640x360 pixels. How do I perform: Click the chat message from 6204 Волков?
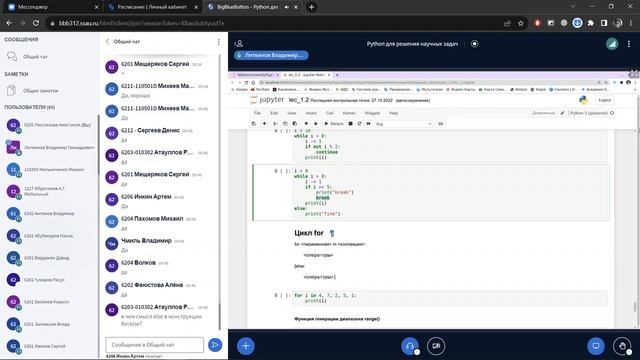point(159,267)
